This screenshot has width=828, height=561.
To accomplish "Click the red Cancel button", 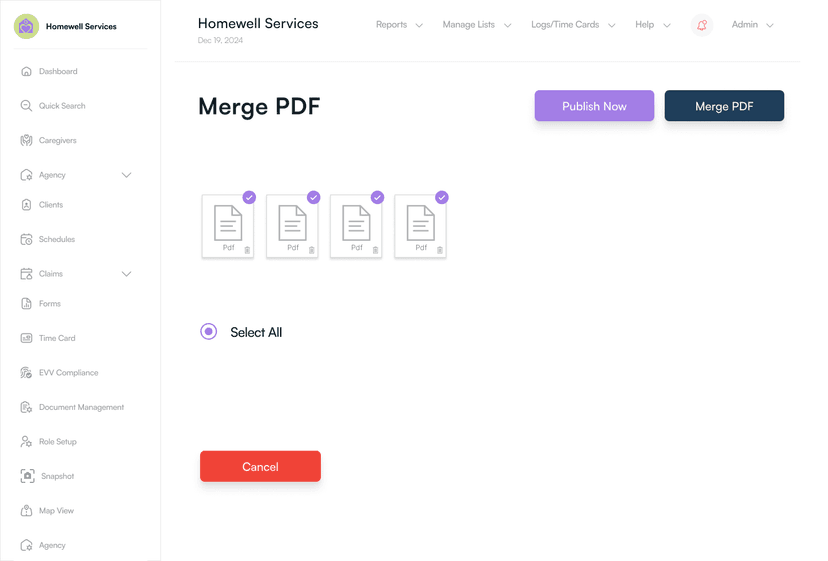I will pyautogui.click(x=260, y=467).
